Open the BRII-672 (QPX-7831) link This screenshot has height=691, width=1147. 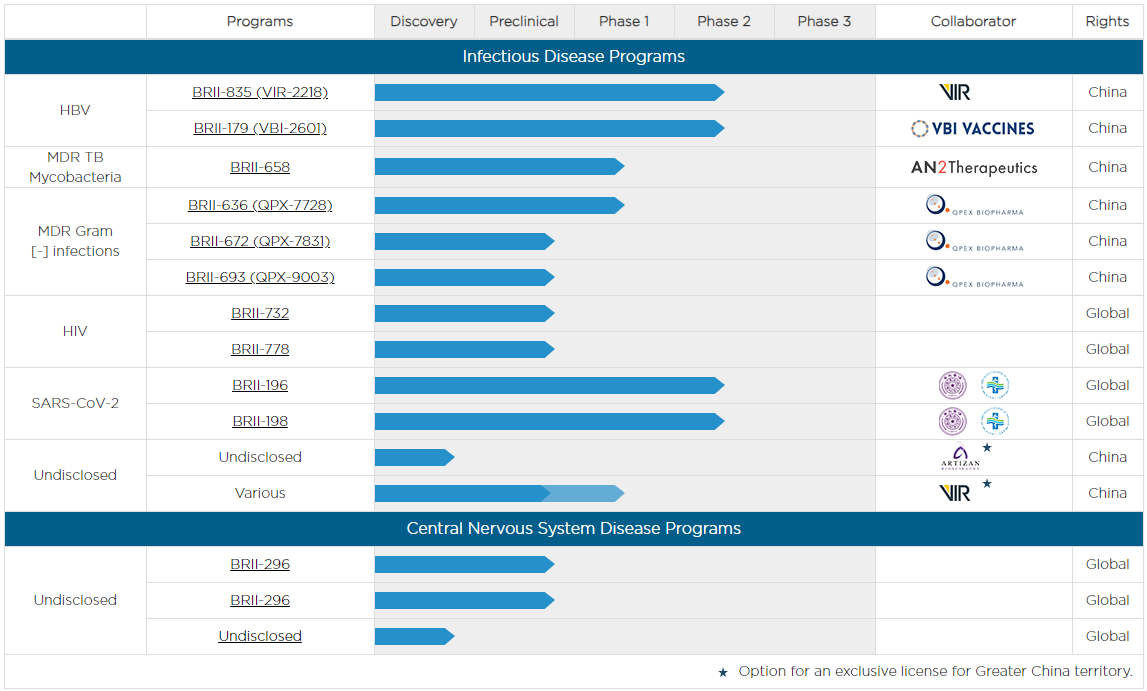click(x=260, y=241)
